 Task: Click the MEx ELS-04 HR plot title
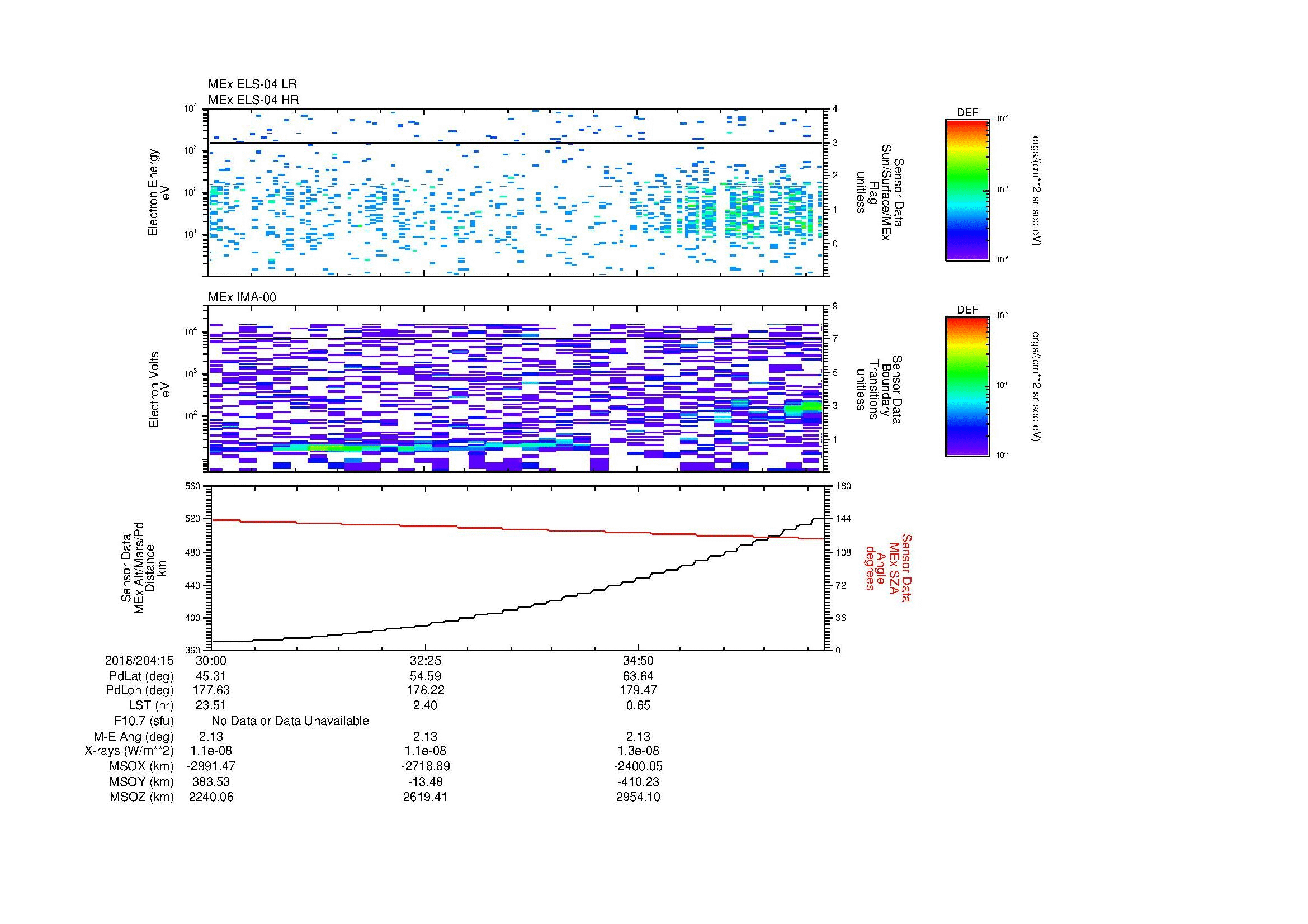(253, 99)
